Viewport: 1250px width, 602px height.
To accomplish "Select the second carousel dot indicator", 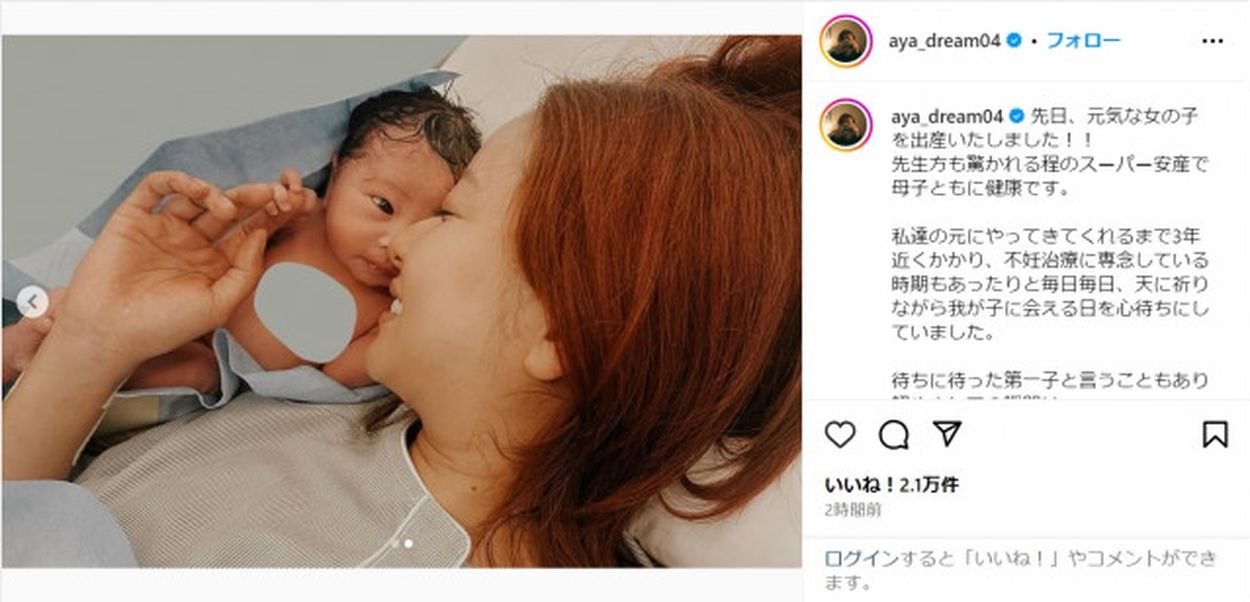I will 409,544.
